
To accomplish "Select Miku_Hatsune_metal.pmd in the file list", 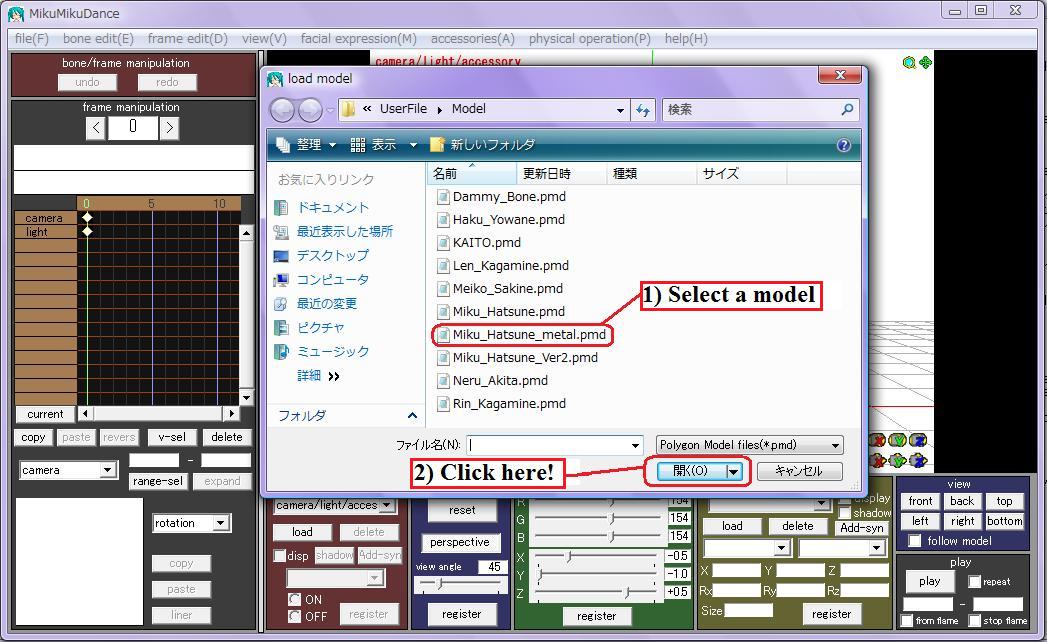I will tap(521, 335).
